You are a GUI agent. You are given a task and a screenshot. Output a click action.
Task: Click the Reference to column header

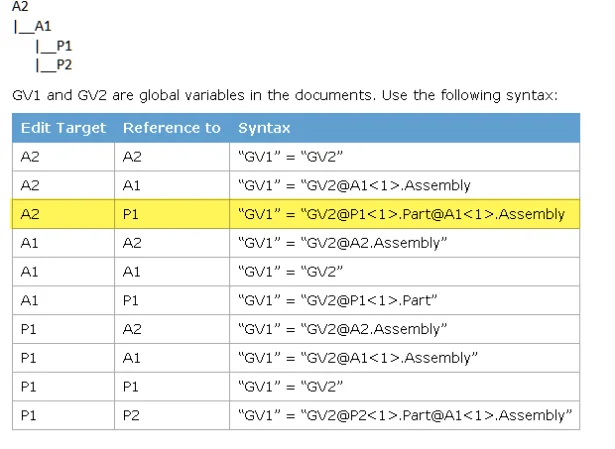coord(171,128)
